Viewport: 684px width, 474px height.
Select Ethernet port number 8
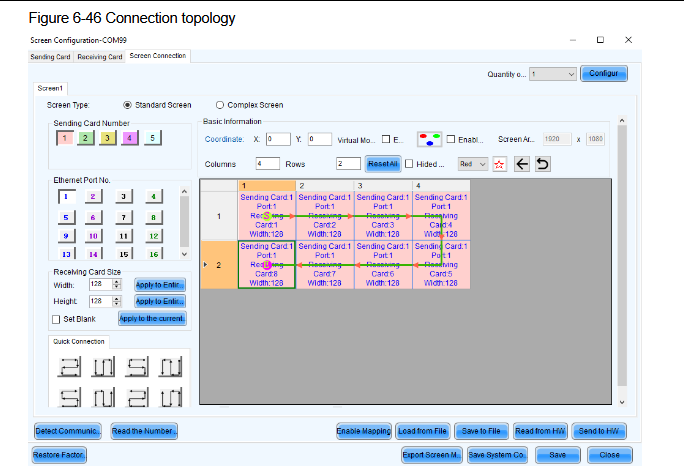[x=154, y=217]
